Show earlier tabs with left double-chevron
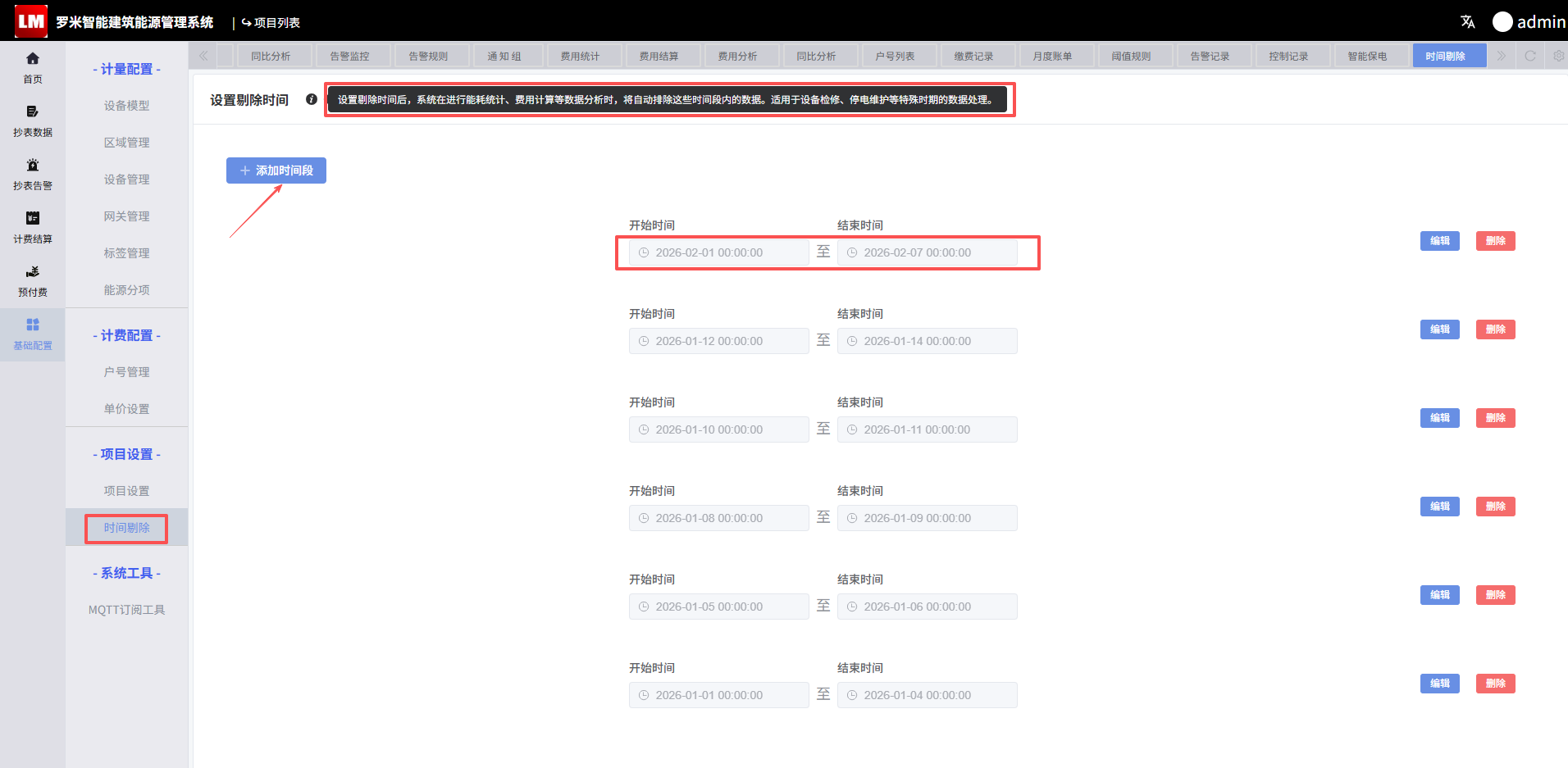This screenshot has width=1568, height=768. pos(203,56)
